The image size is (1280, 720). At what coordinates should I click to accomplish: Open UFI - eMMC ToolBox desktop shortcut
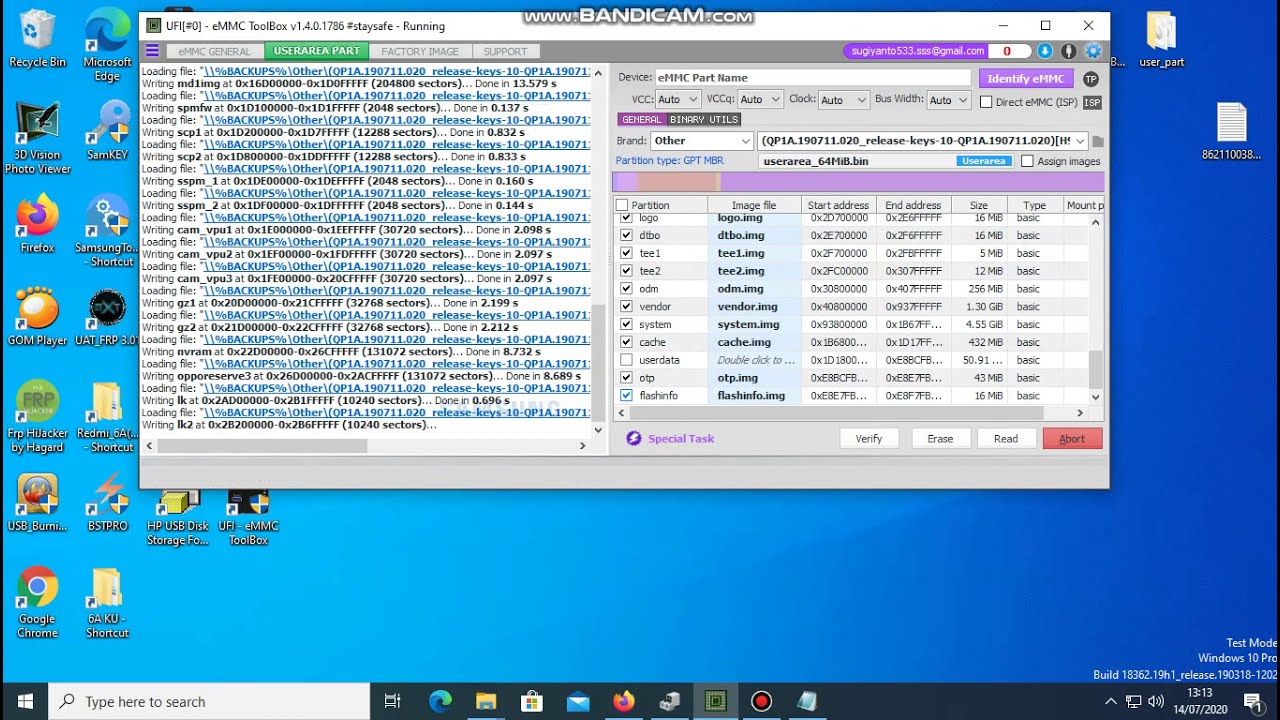[248, 518]
